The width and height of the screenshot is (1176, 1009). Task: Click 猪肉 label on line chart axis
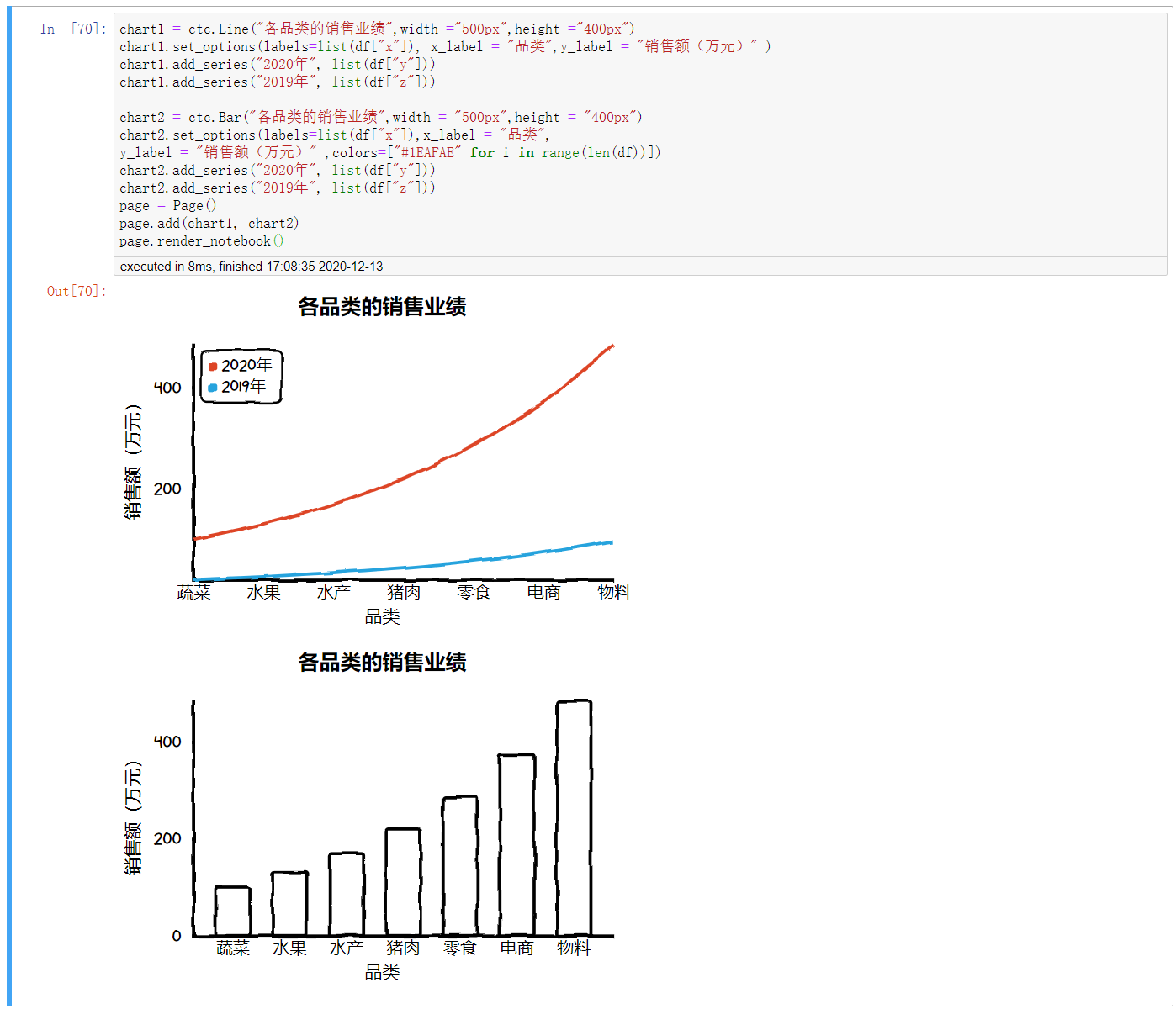[x=404, y=592]
